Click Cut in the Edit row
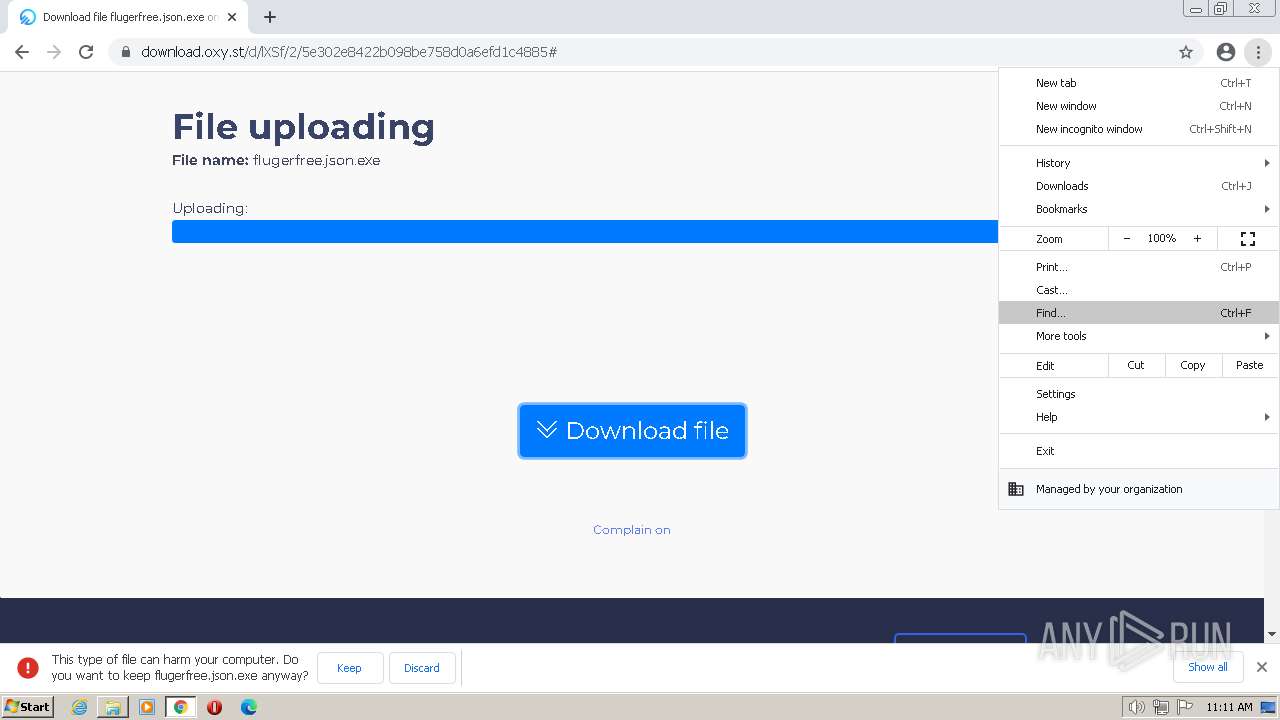1280x720 pixels. pyautogui.click(x=1136, y=365)
